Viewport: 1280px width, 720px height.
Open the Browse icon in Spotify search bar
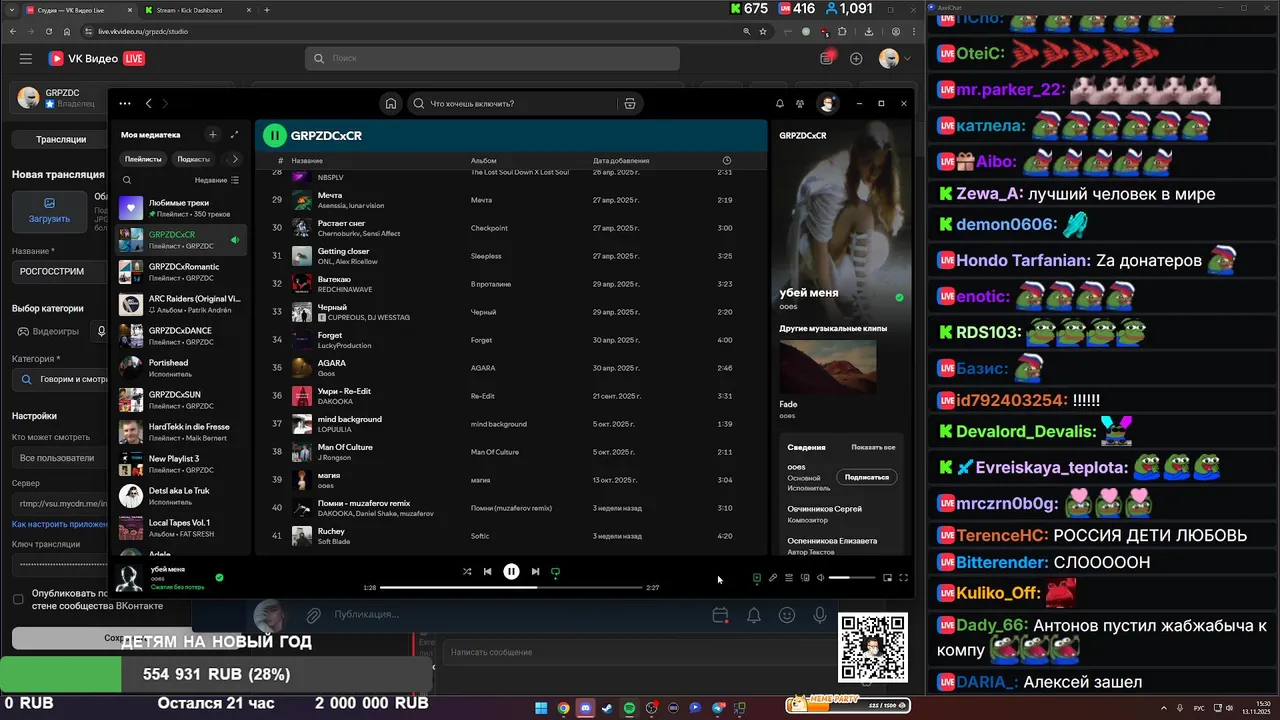click(x=629, y=103)
